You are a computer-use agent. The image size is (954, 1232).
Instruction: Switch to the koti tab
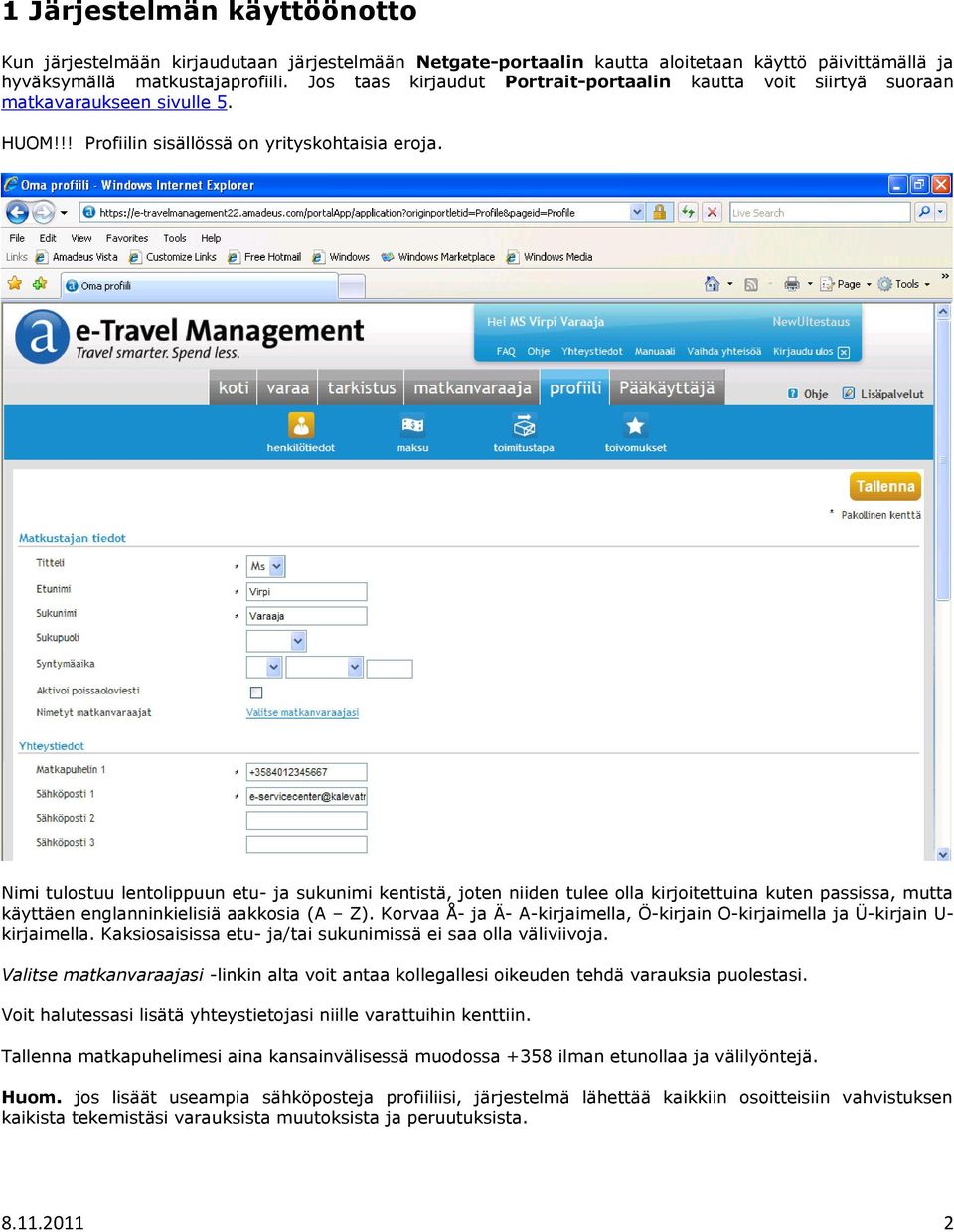click(x=234, y=388)
